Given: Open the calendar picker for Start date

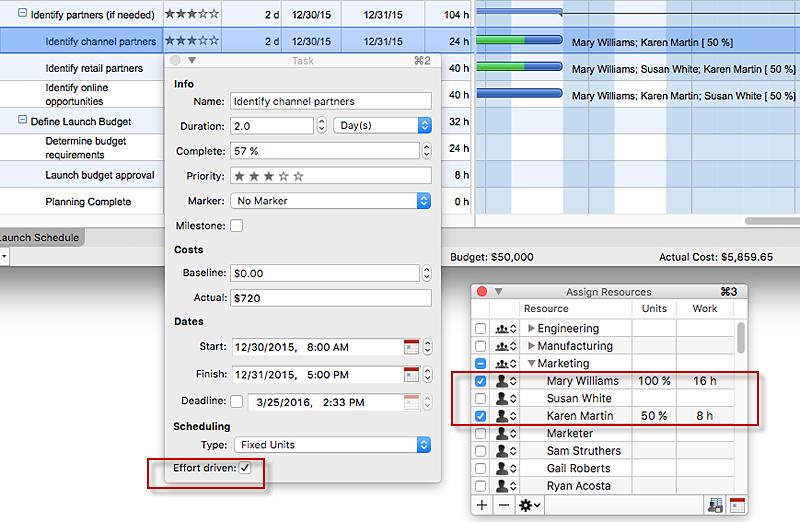Looking at the screenshot, I should [x=411, y=347].
